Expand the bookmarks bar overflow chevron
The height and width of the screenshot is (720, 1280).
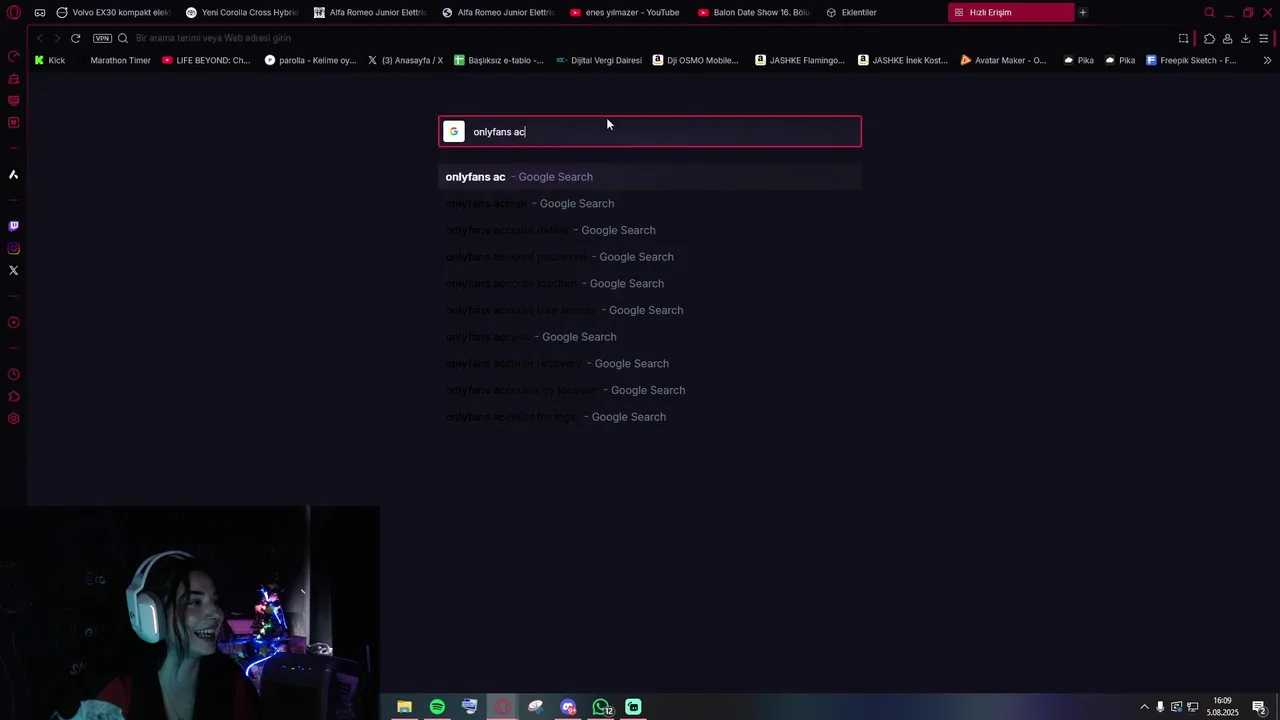[1267, 60]
